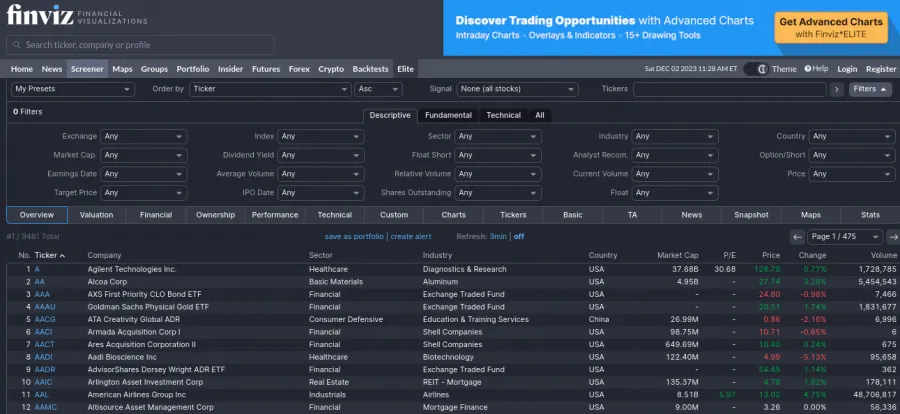
Task: Open the Sector filter dropdown
Action: tap(498, 137)
